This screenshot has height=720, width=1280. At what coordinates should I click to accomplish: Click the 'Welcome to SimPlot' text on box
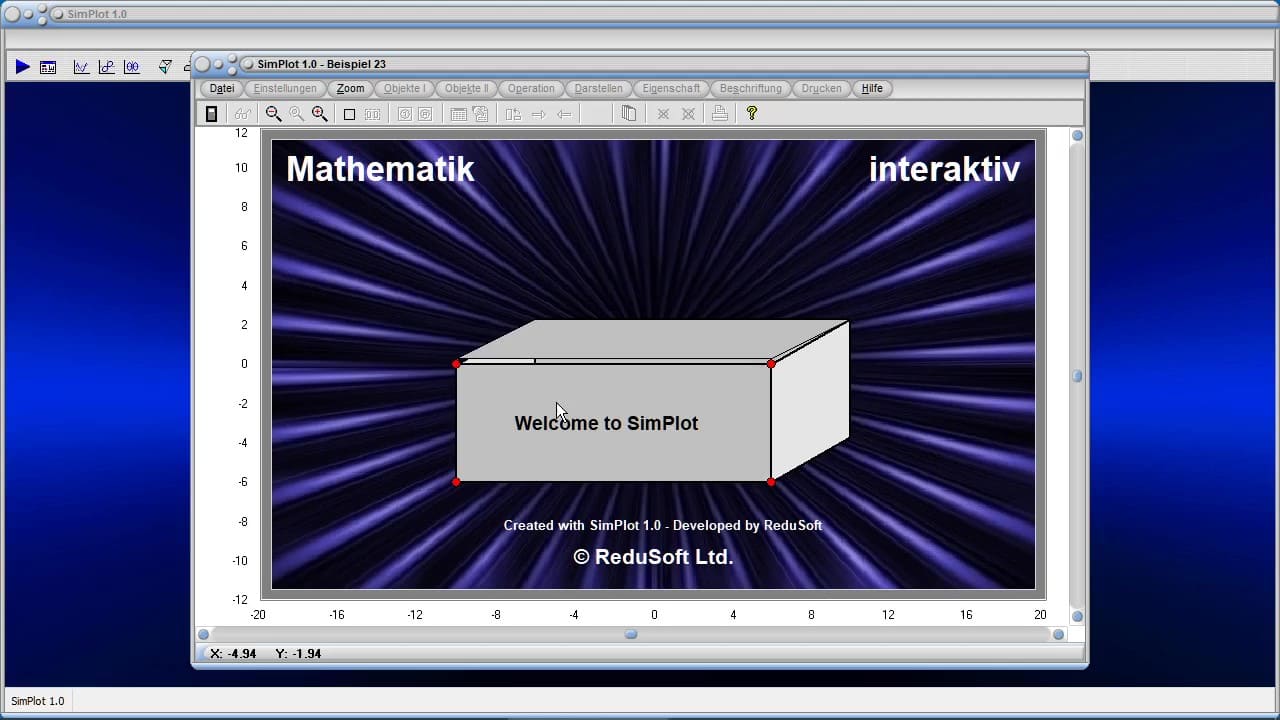[606, 423]
